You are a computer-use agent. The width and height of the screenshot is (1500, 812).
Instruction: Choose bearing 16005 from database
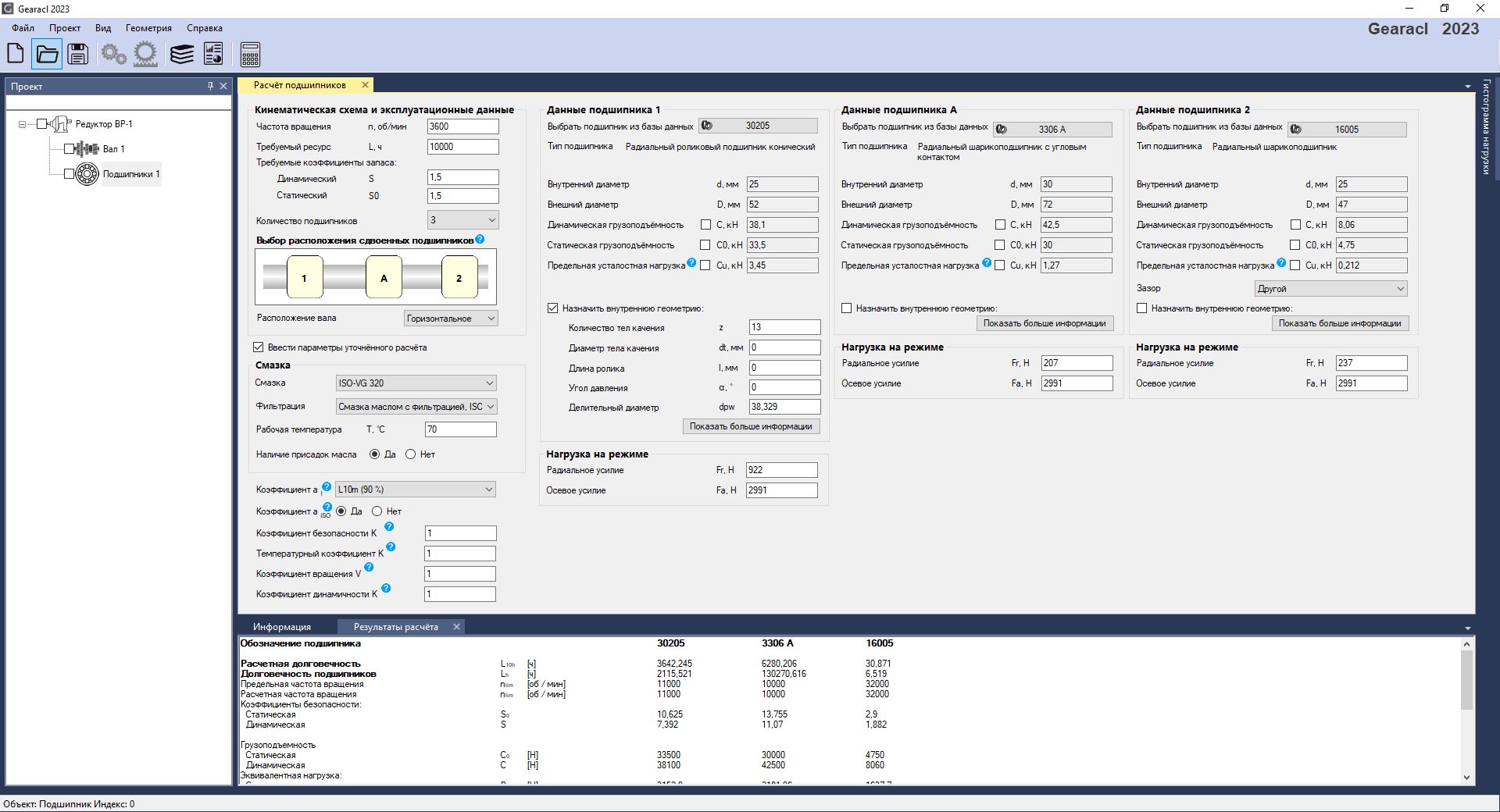click(1347, 130)
